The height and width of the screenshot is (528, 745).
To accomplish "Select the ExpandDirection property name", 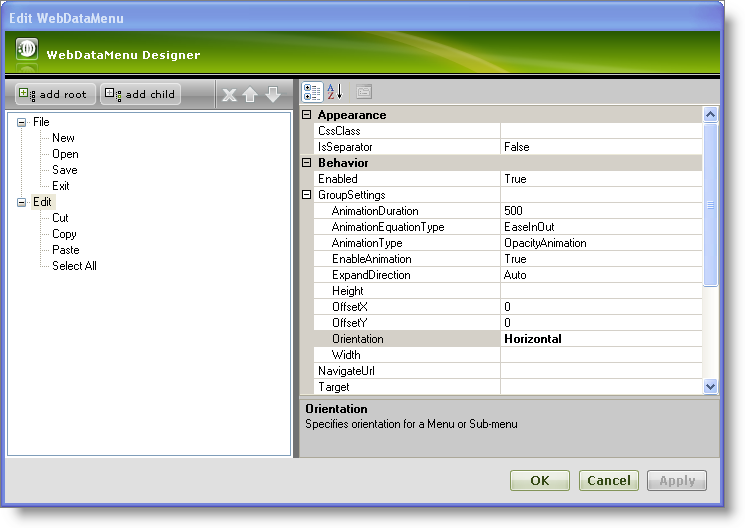I will point(371,275).
